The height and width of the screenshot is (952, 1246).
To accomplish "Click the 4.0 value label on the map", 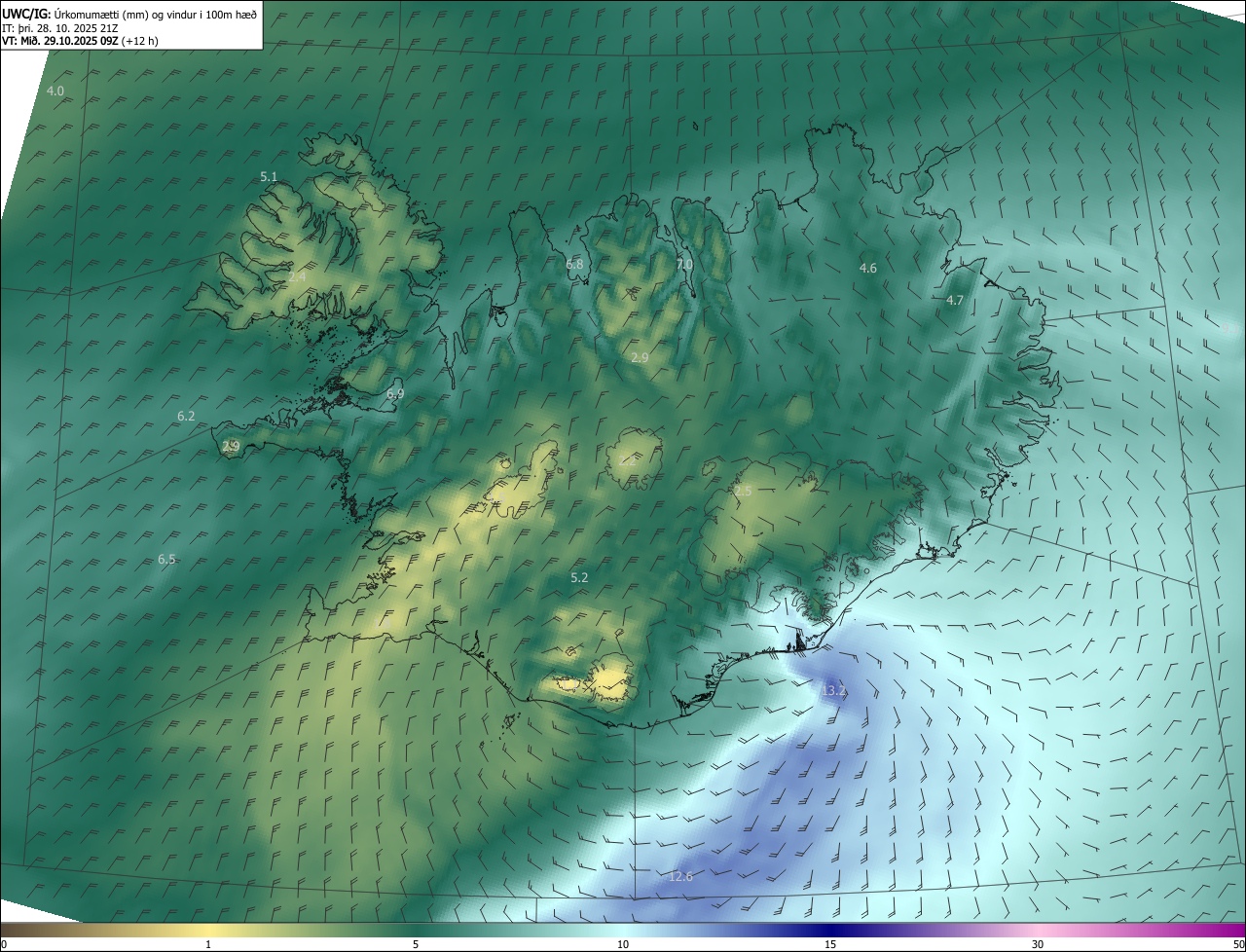I will [55, 91].
